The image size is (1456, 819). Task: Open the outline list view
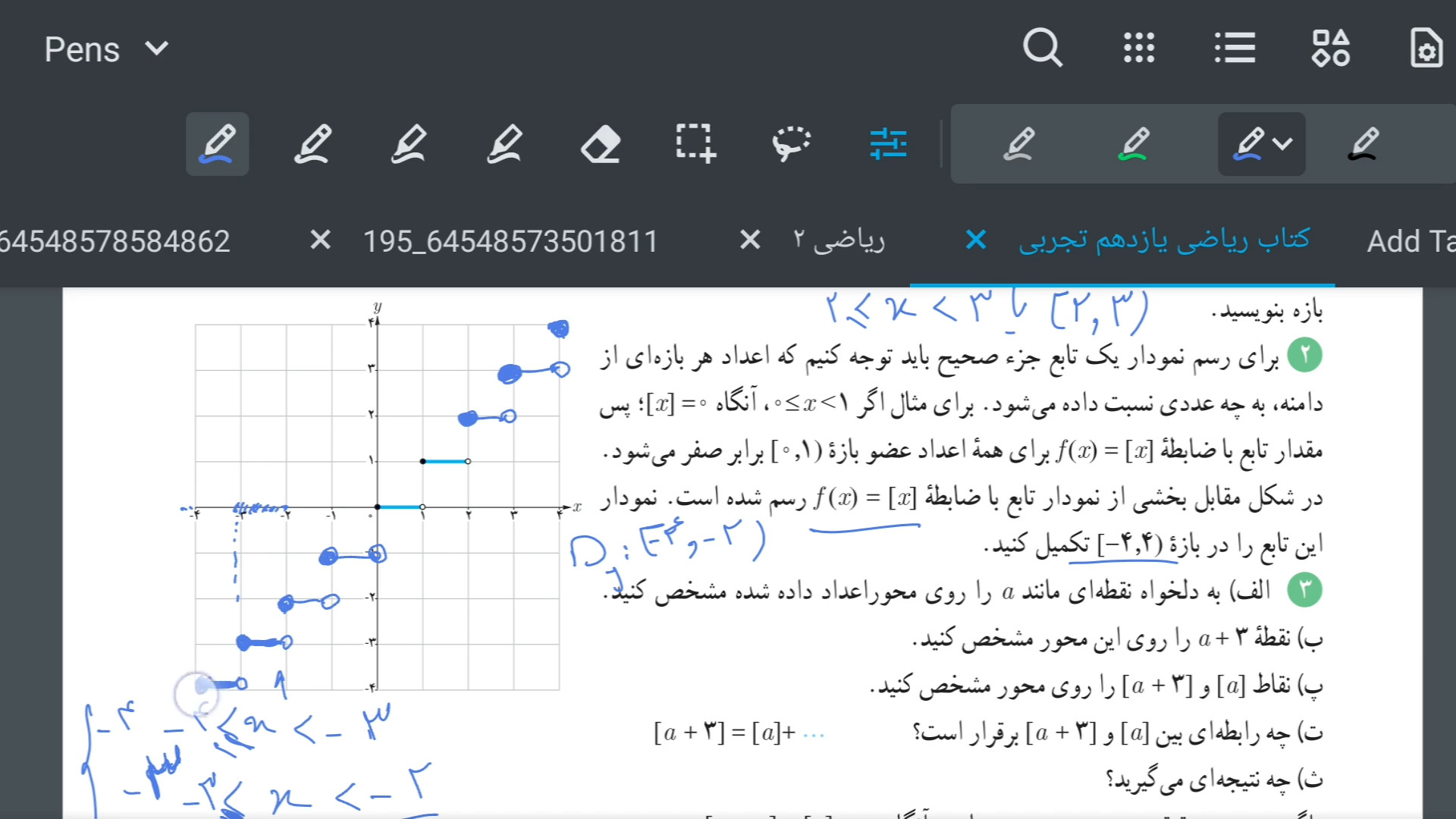(x=1235, y=49)
